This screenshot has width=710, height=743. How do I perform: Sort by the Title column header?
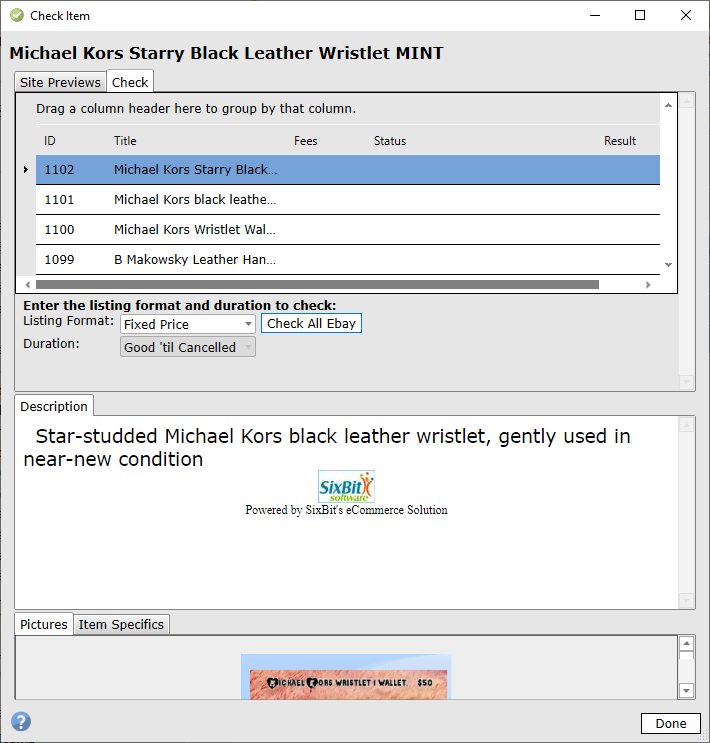click(x=125, y=141)
